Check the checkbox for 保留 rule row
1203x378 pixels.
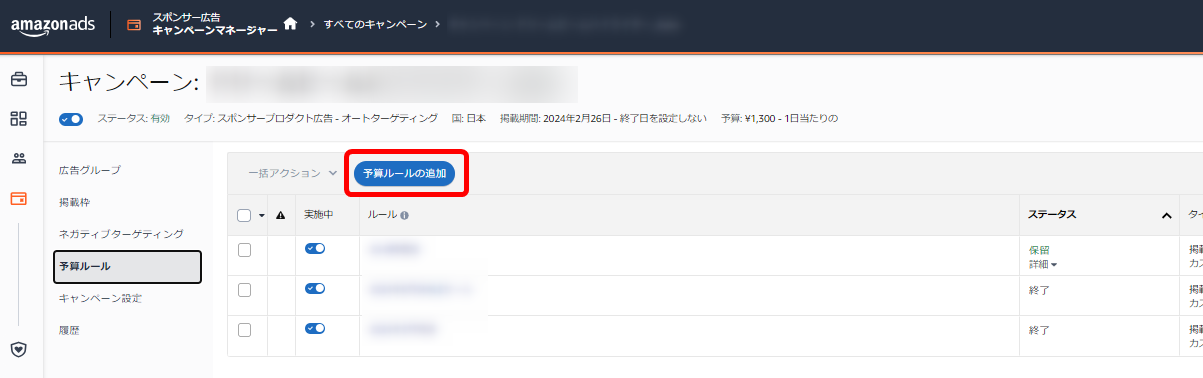point(244,250)
